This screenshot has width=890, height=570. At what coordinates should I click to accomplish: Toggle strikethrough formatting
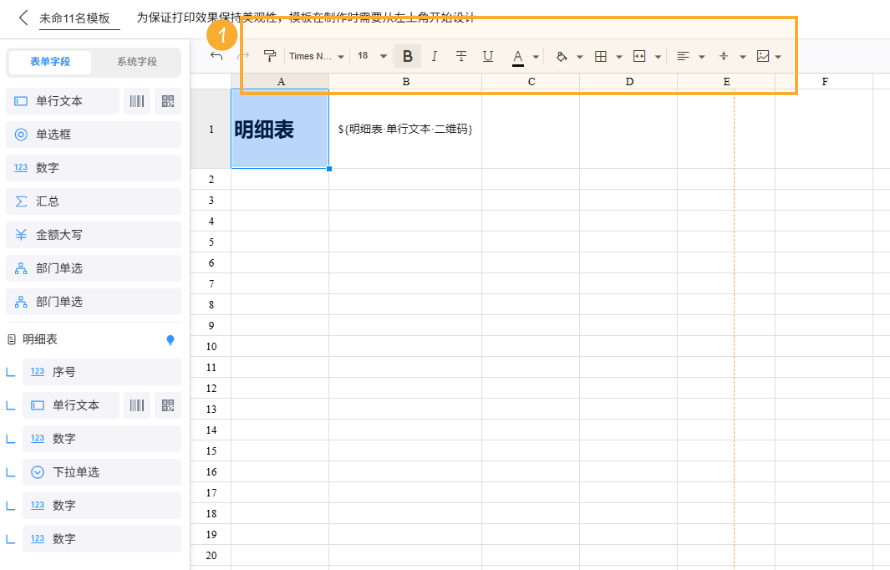coord(461,56)
